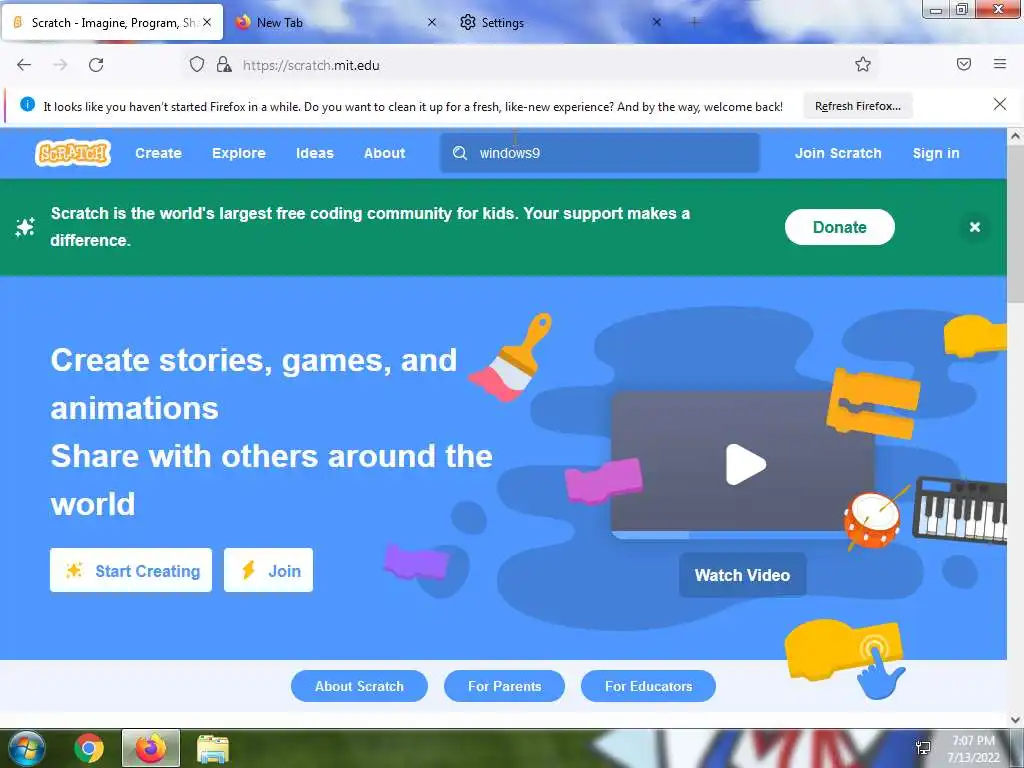
Task: Click the Refresh Firefox... button
Action: pos(858,106)
